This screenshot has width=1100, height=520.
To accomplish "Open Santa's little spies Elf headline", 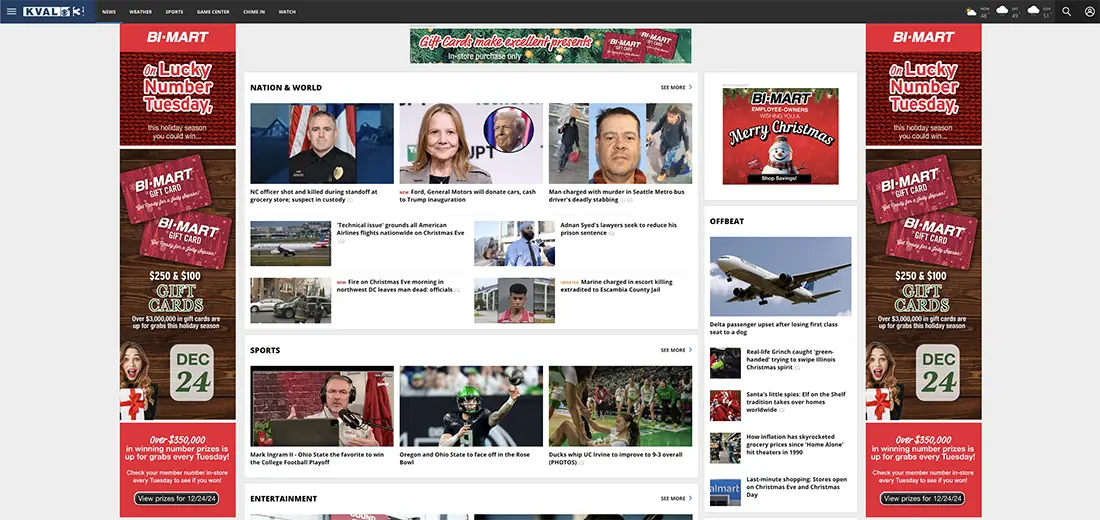I will pyautogui.click(x=796, y=402).
